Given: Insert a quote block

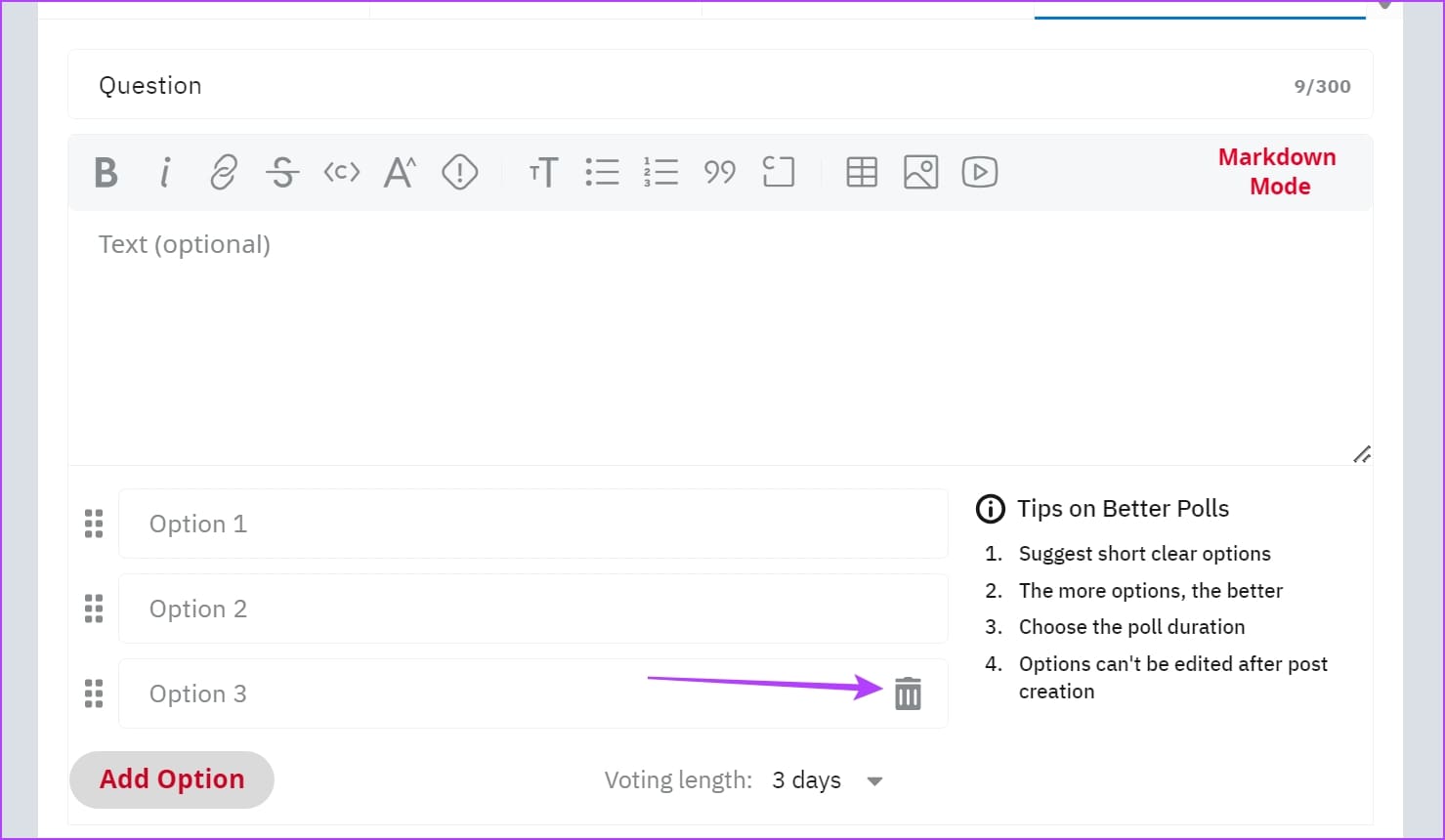Looking at the screenshot, I should [719, 173].
